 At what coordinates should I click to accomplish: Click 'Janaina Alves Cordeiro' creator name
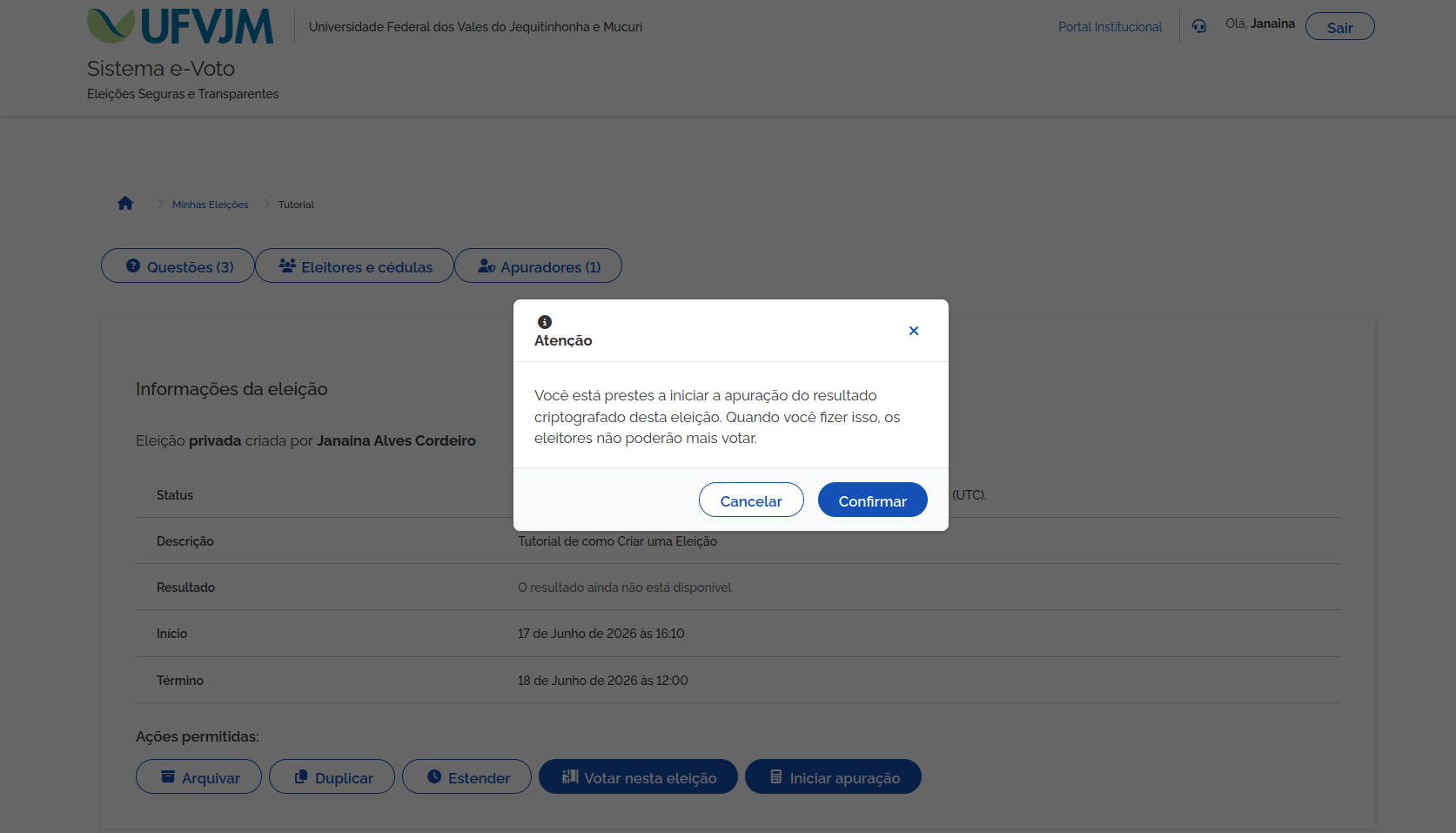tap(396, 440)
